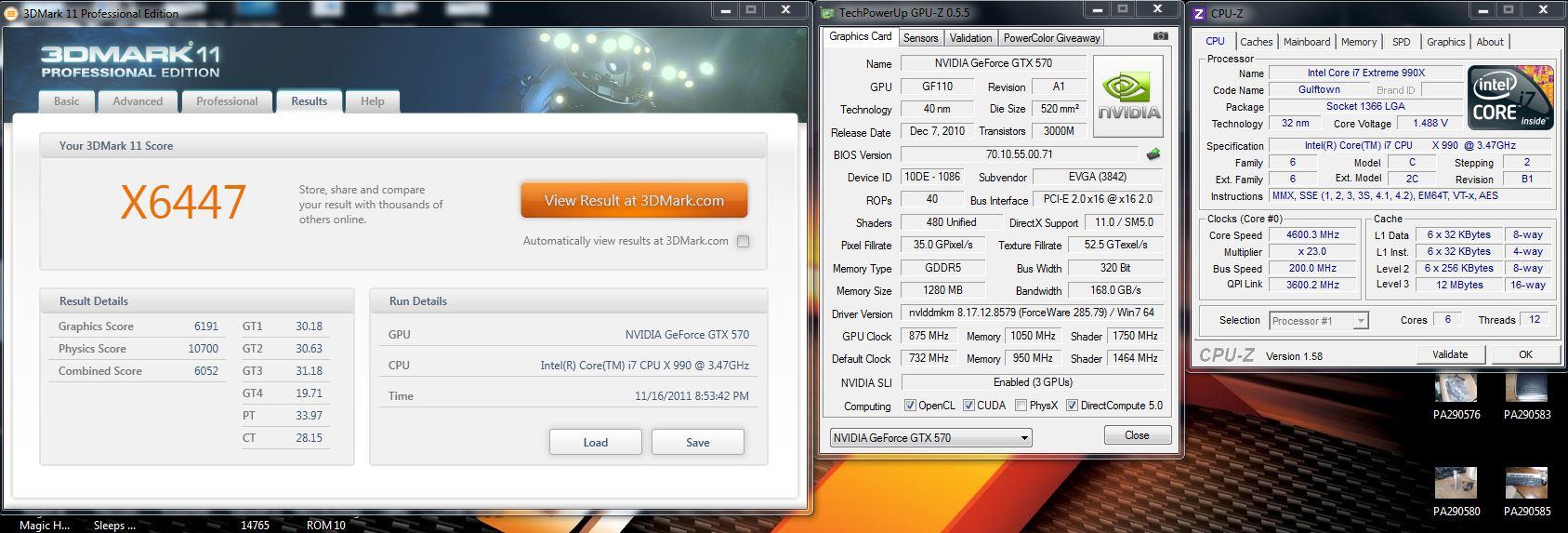
Task: Switch to the Advanced tab in 3DMark
Action: click(x=138, y=101)
